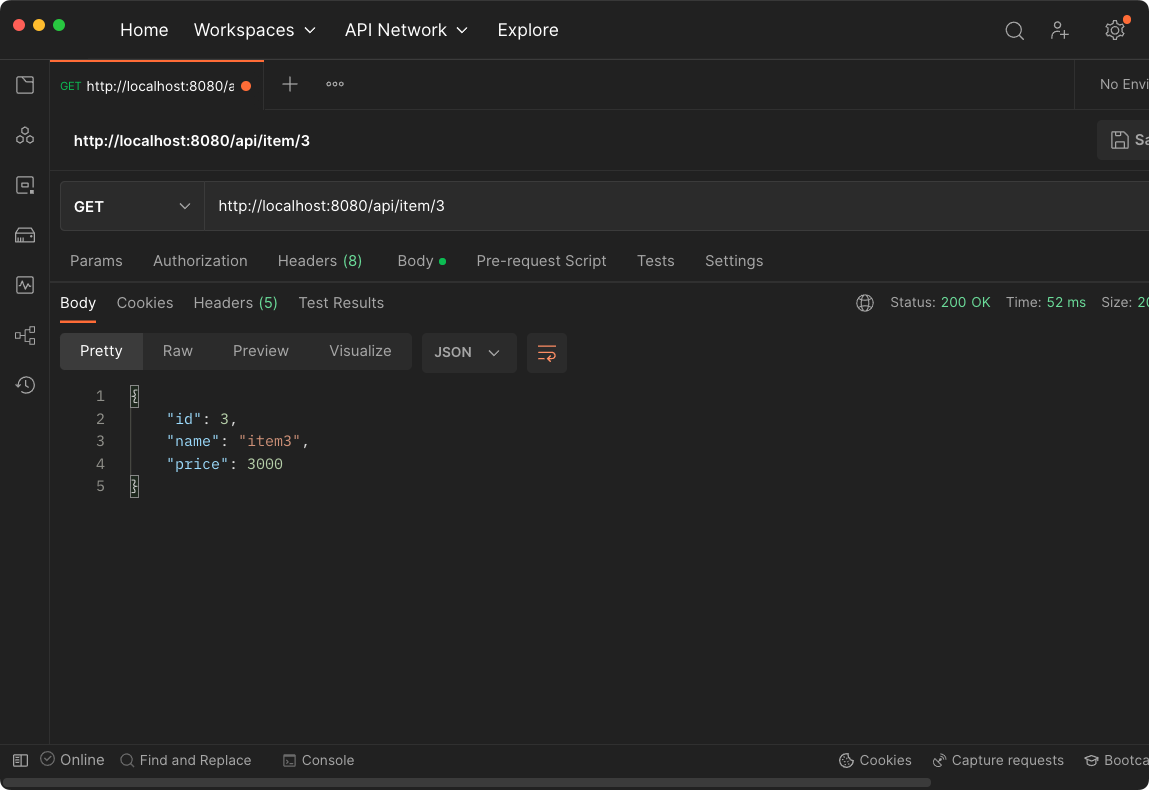This screenshot has width=1149, height=790.
Task: Switch to the Params tab
Action: 96,261
